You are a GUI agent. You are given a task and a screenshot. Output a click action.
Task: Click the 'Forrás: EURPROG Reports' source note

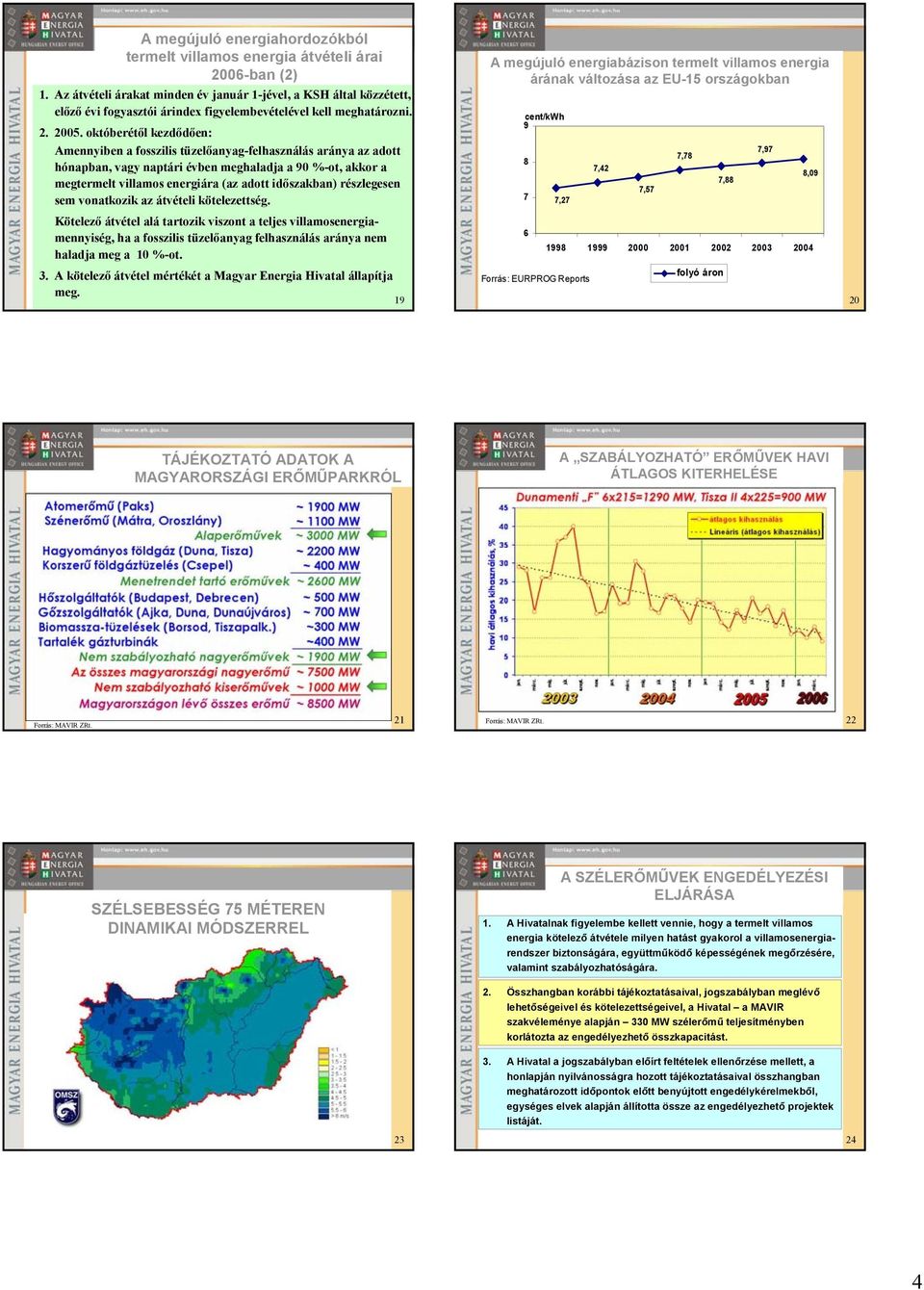tap(535, 279)
